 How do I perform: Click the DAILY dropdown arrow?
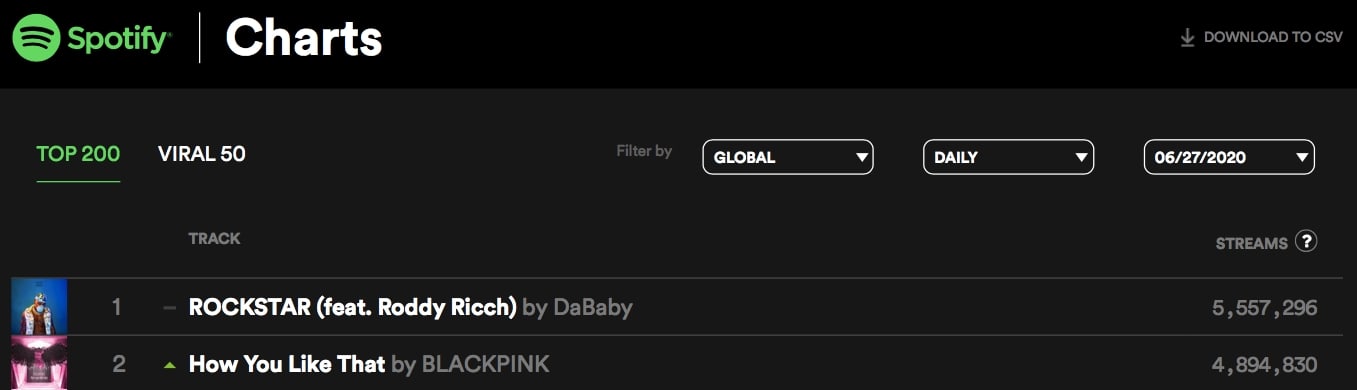click(x=1081, y=158)
